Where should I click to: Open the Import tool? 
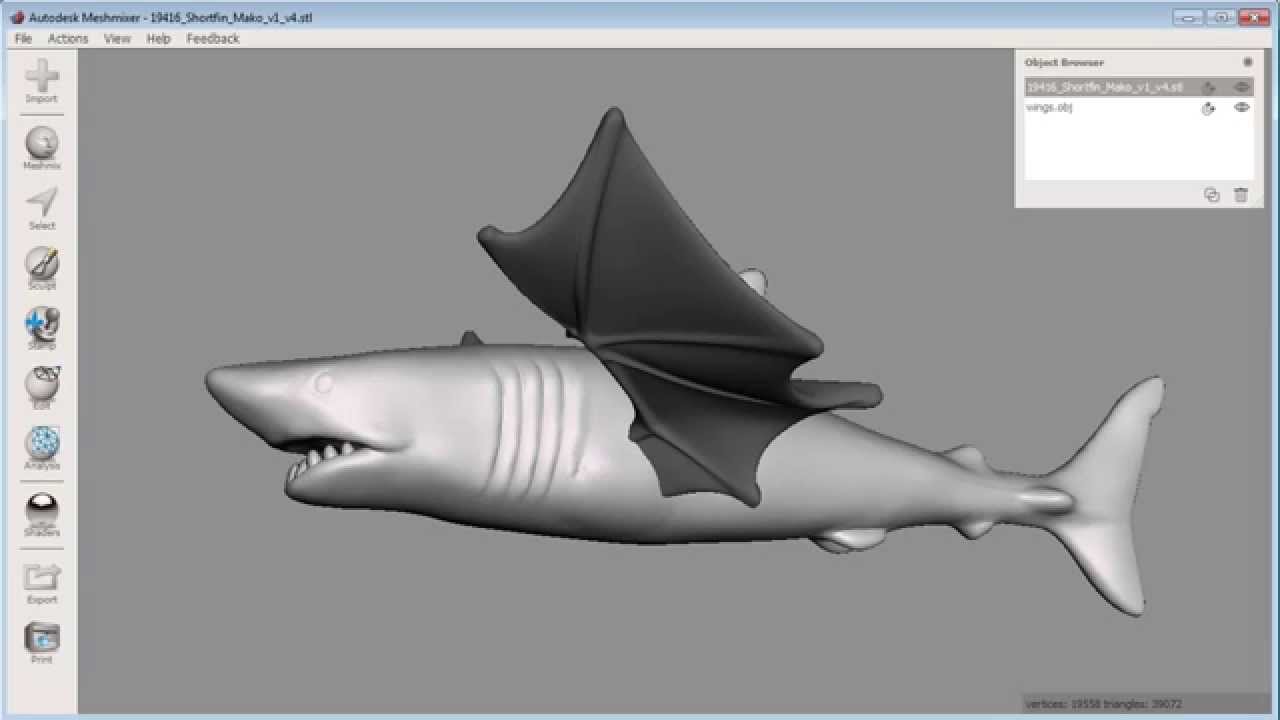(x=41, y=82)
